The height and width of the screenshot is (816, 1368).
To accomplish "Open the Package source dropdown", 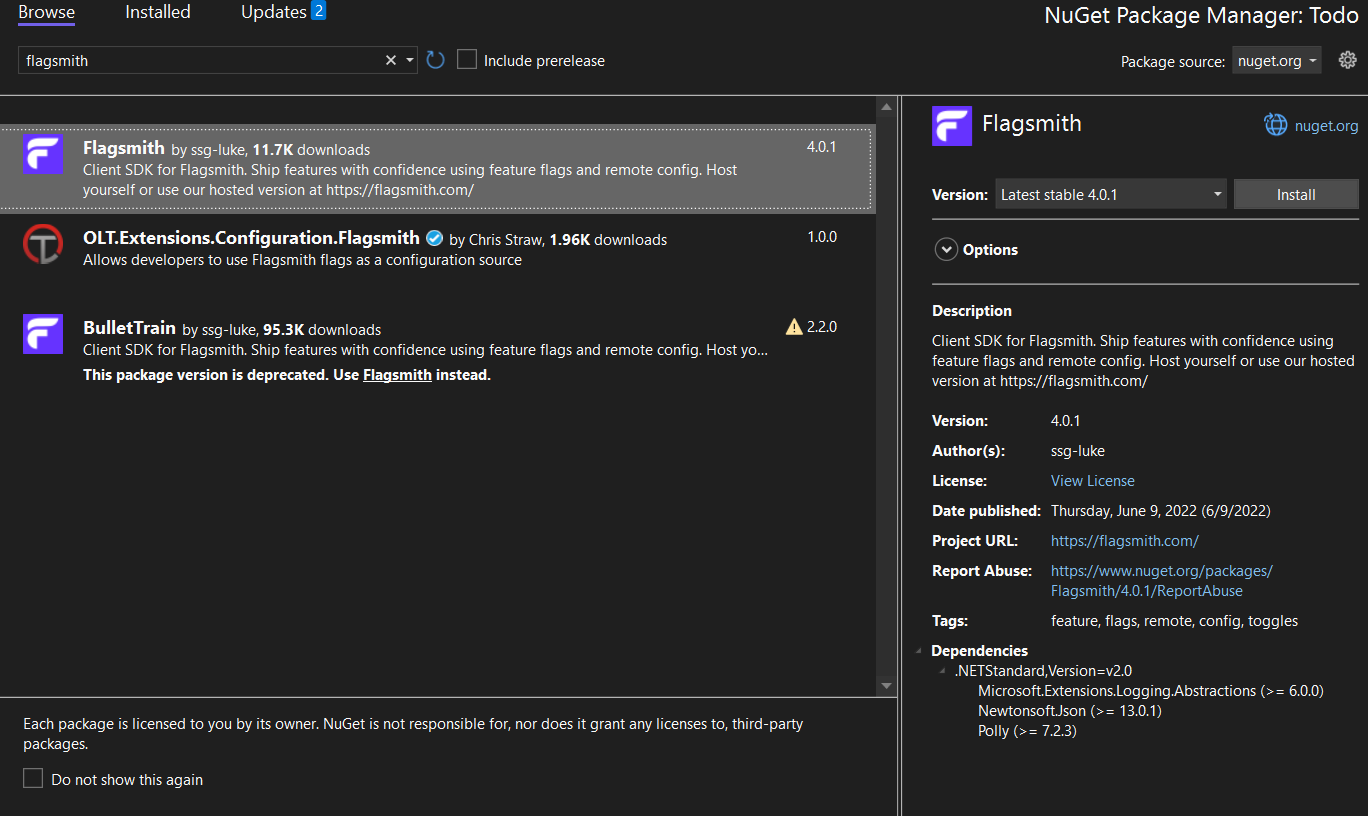I will 1276,60.
